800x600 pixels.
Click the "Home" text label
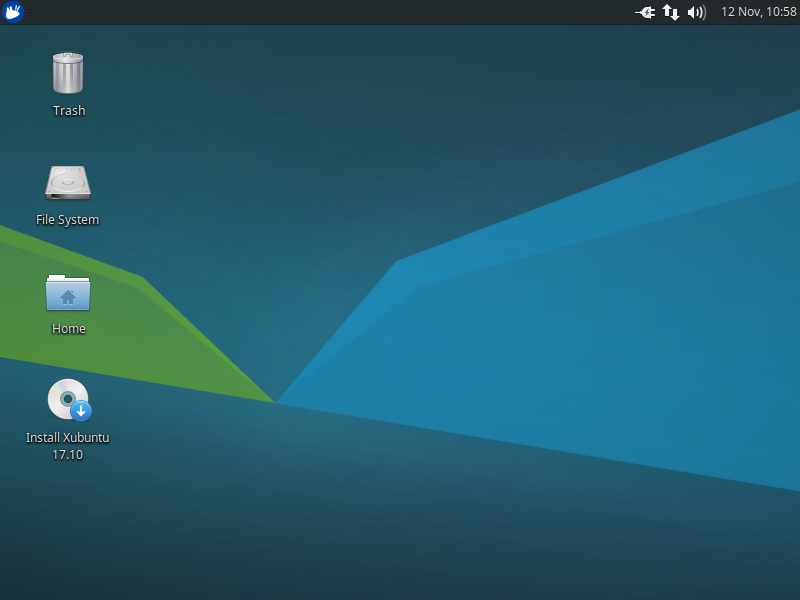[x=69, y=329]
